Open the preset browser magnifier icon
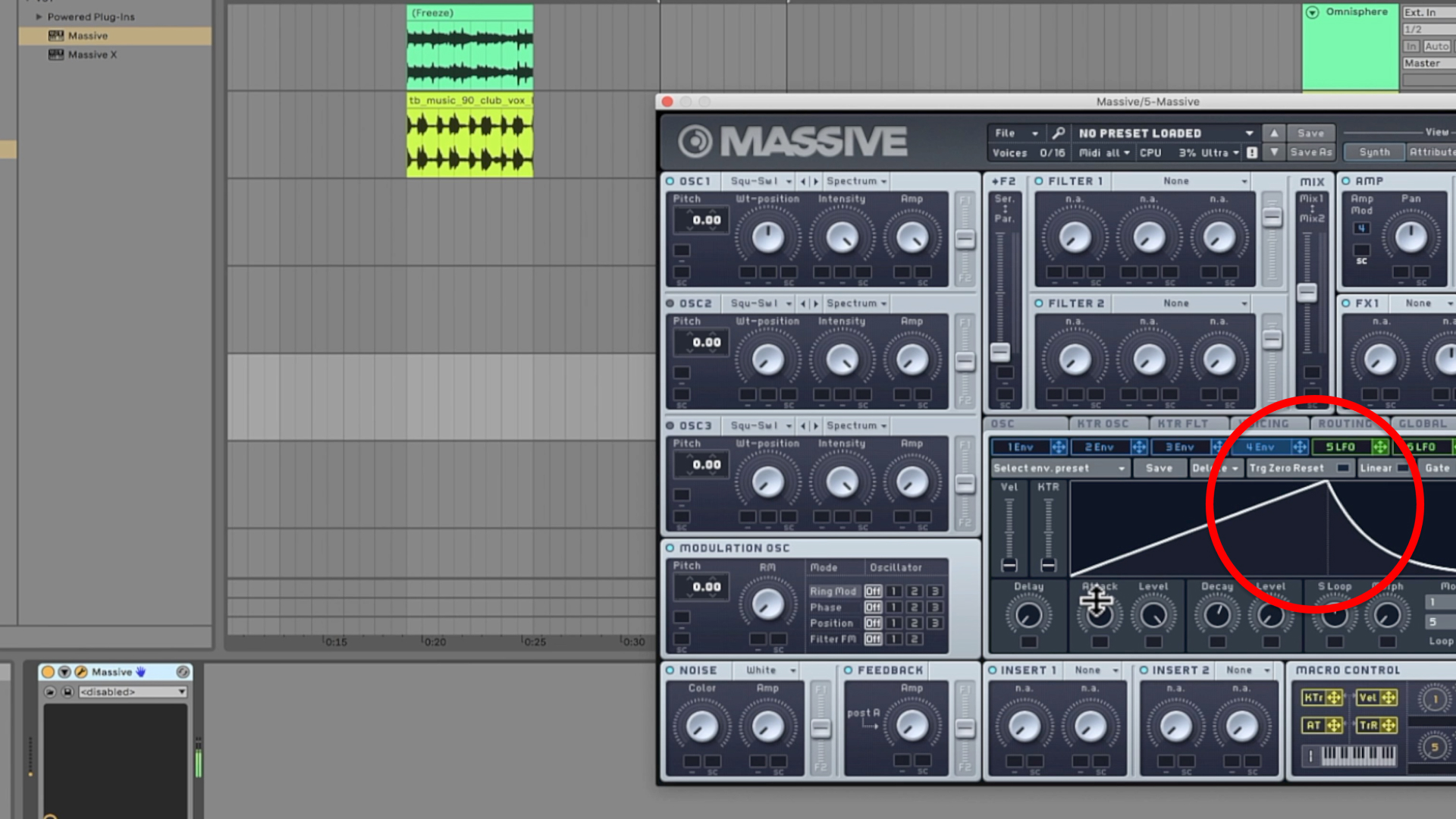Viewport: 1456px width, 819px height. coord(1058,133)
